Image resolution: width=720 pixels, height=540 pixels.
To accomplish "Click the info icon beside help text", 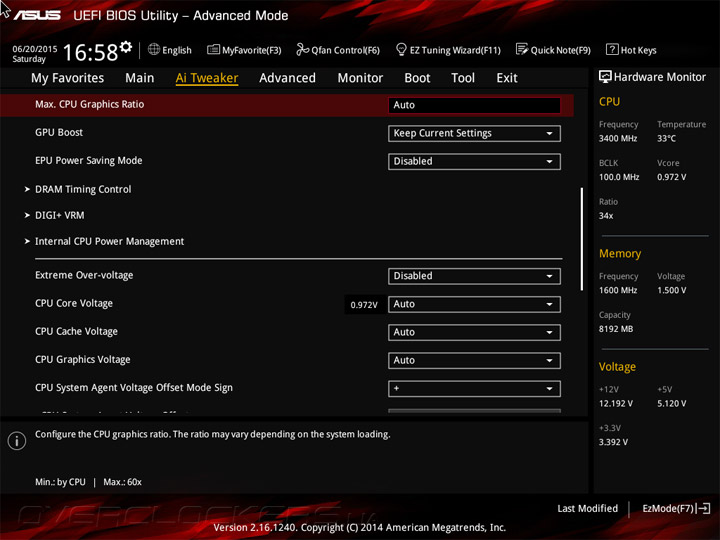I will (x=17, y=441).
